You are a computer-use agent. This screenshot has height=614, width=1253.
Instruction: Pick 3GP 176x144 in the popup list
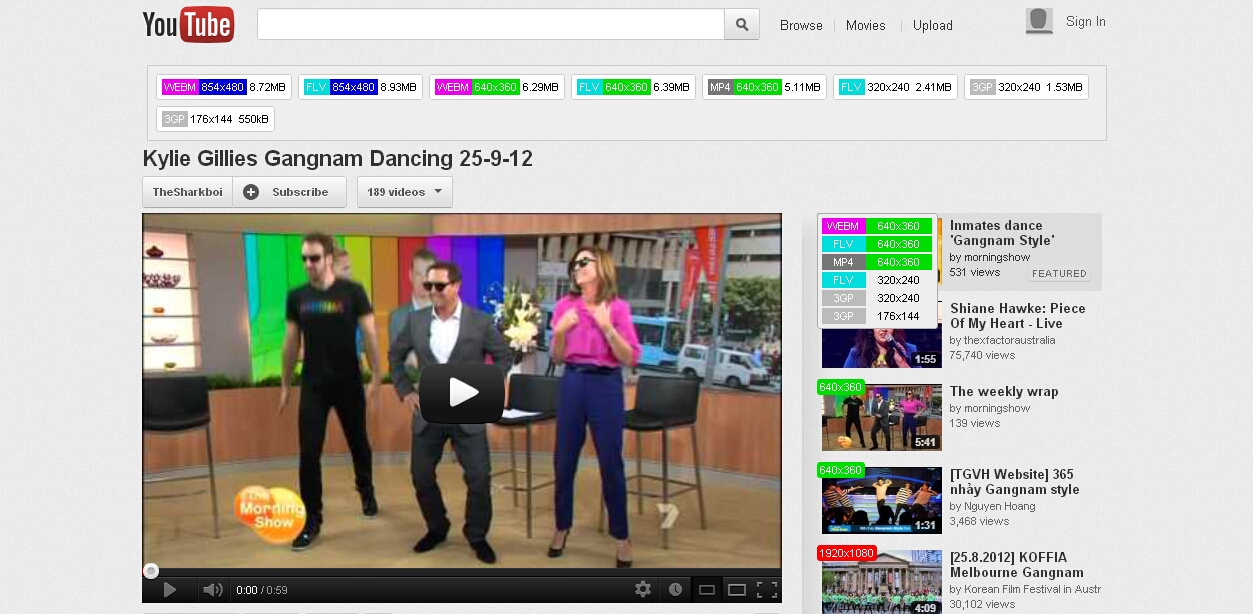877,316
